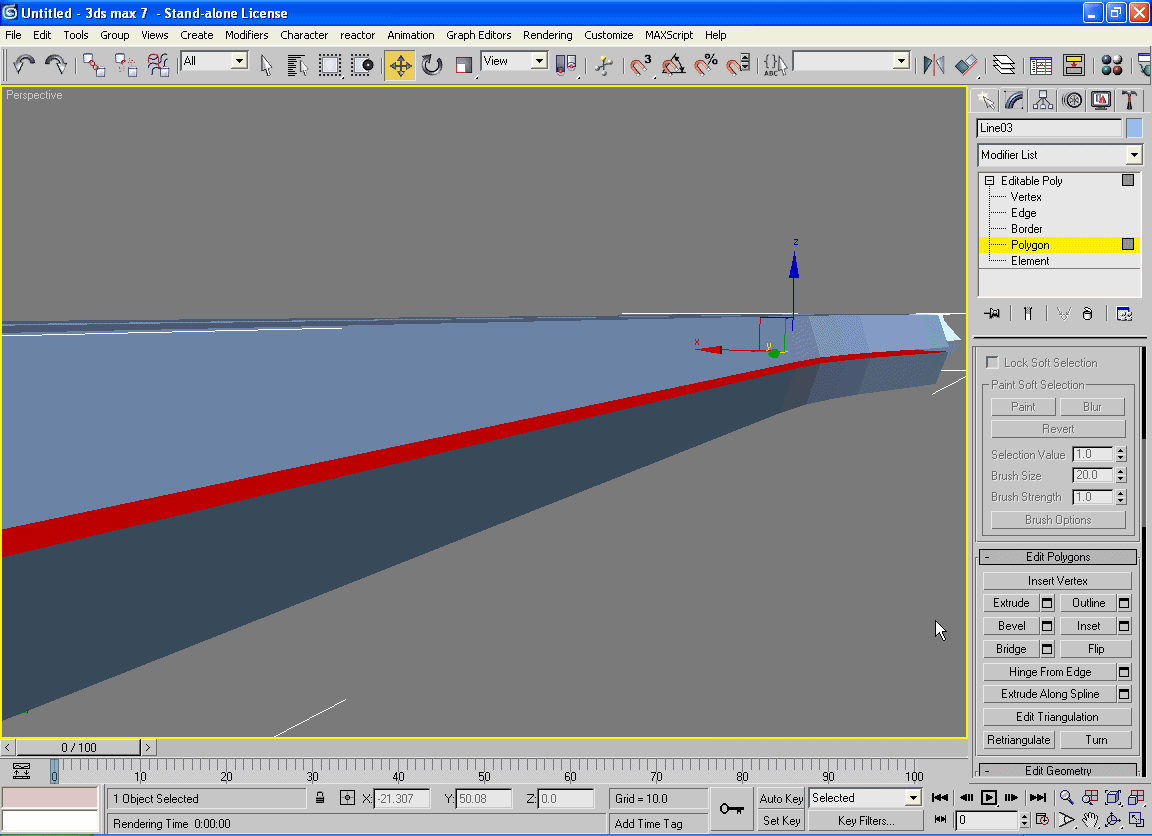The height and width of the screenshot is (836, 1152).
Task: Toggle the selection lock padlock icon
Action: coord(320,798)
